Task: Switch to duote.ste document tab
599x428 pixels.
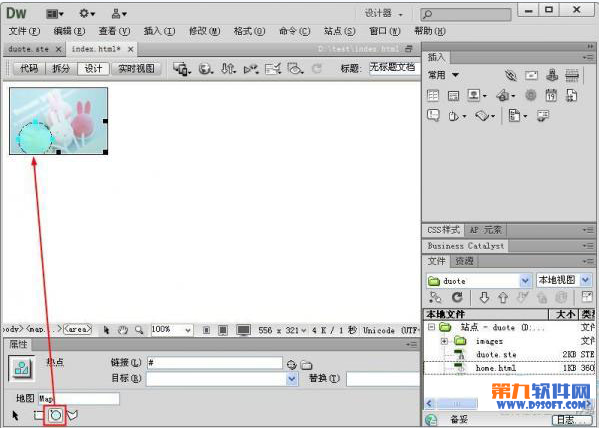Action: click(29, 49)
